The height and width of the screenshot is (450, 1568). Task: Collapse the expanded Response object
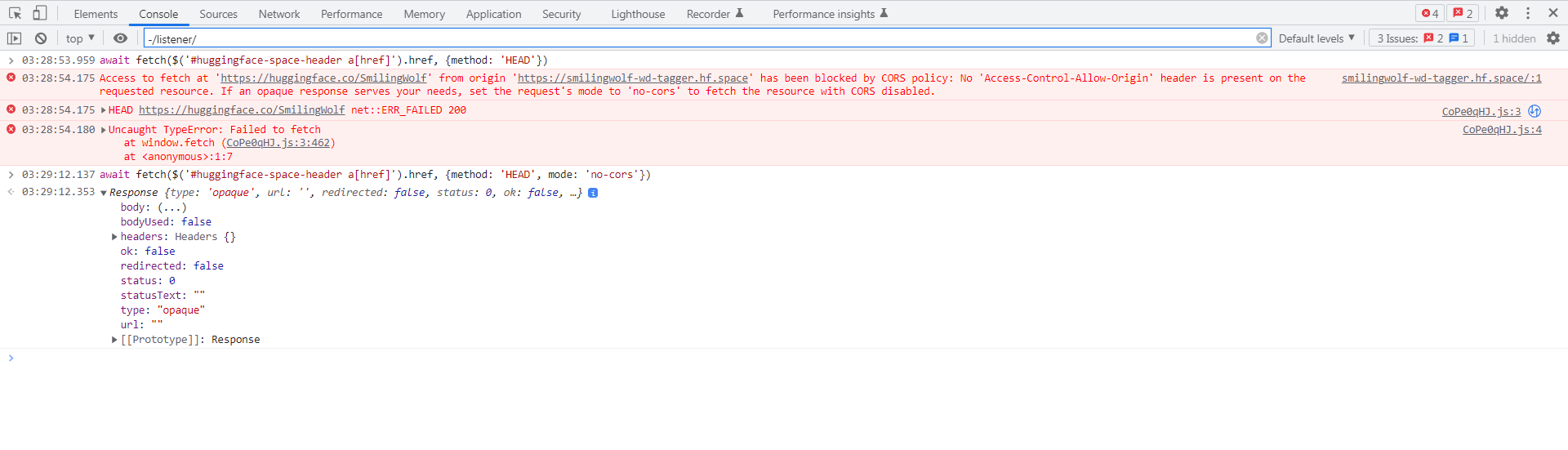point(104,193)
